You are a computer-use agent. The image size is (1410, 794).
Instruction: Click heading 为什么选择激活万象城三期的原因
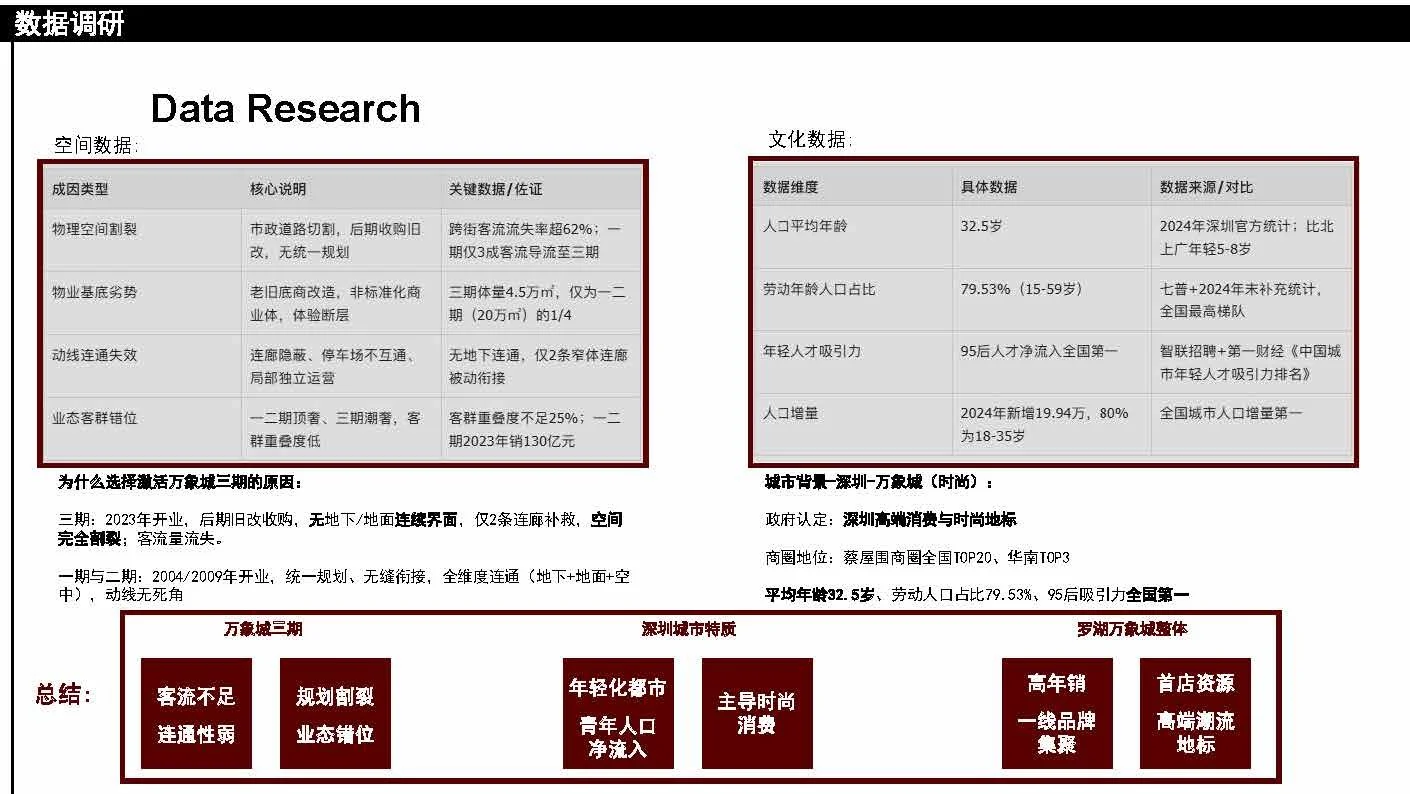180,482
